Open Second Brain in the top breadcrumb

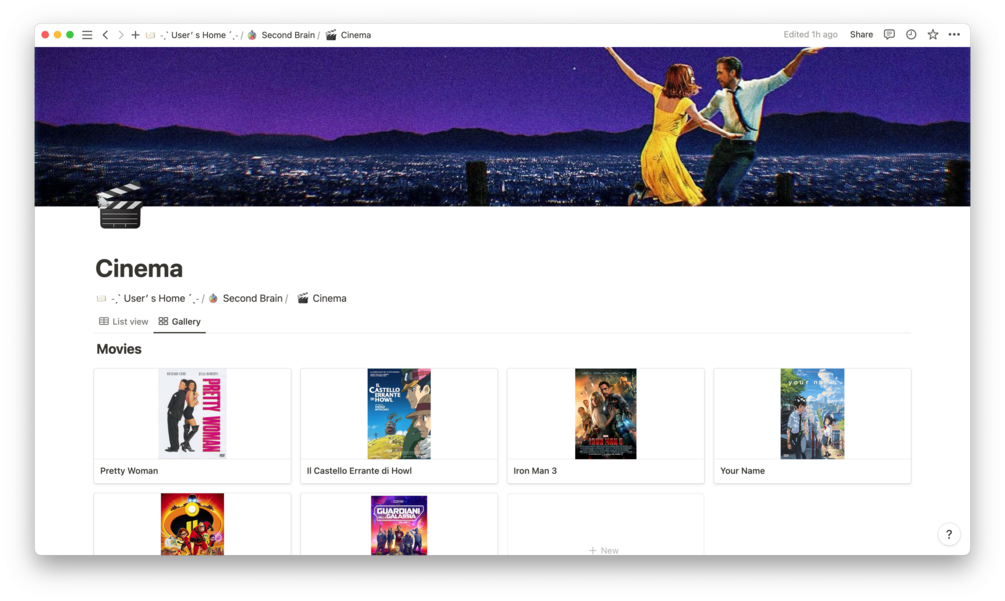288,35
